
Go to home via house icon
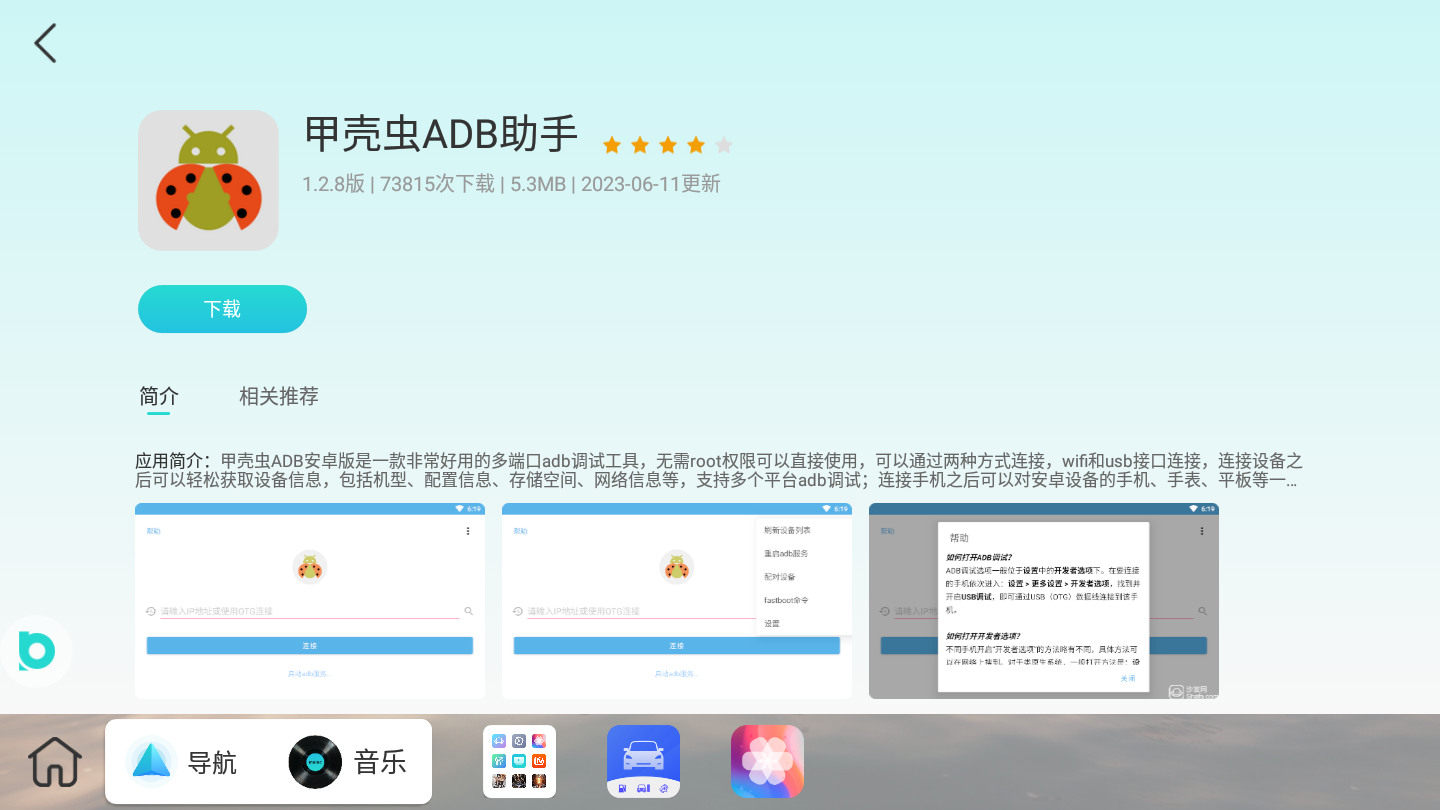click(x=55, y=762)
